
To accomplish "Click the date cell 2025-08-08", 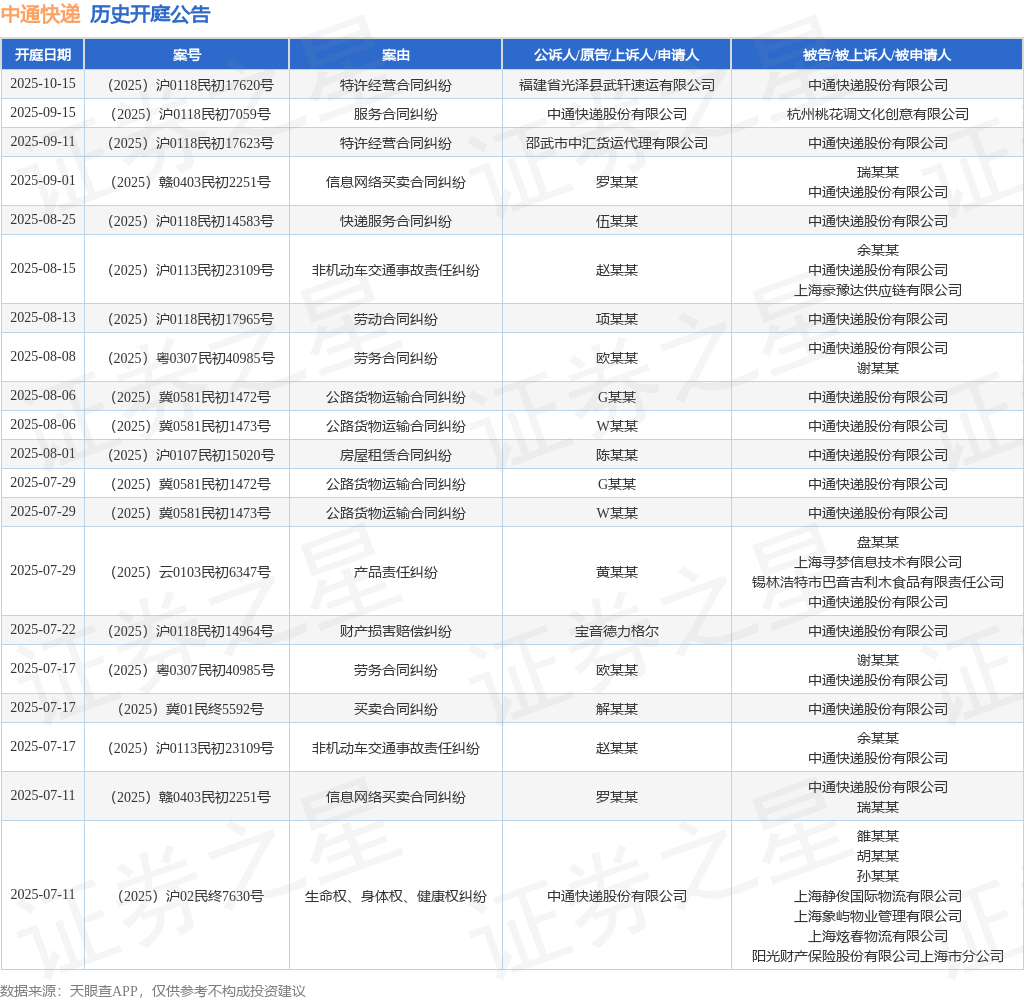I will click(x=43, y=357).
